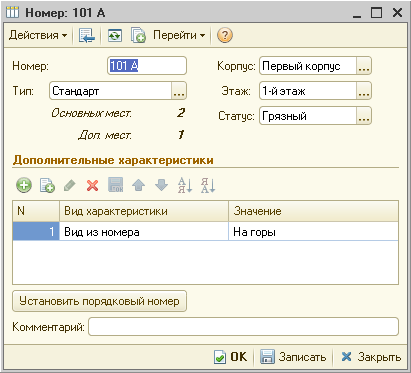This screenshot has height=373, width=411.
Task: Select row number 1 cell
Action: (36, 231)
